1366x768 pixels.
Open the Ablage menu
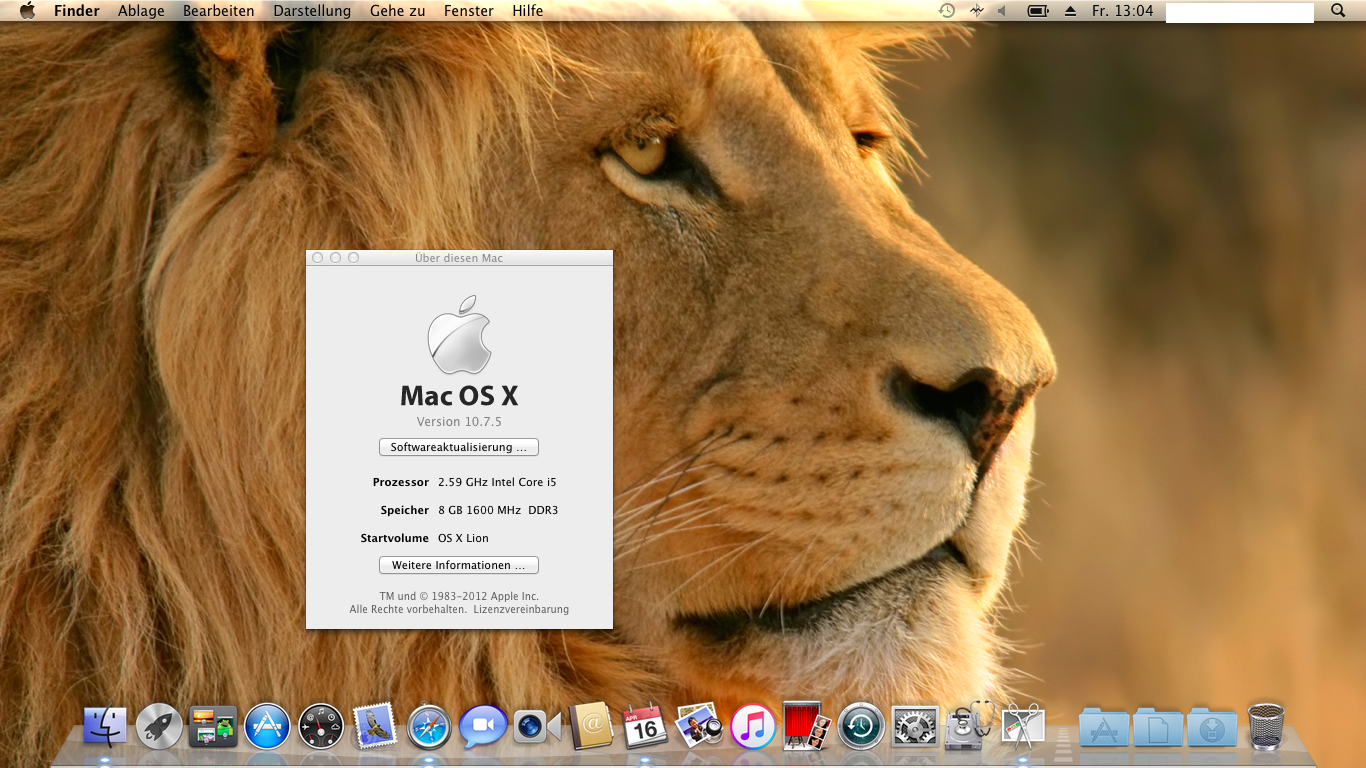141,11
